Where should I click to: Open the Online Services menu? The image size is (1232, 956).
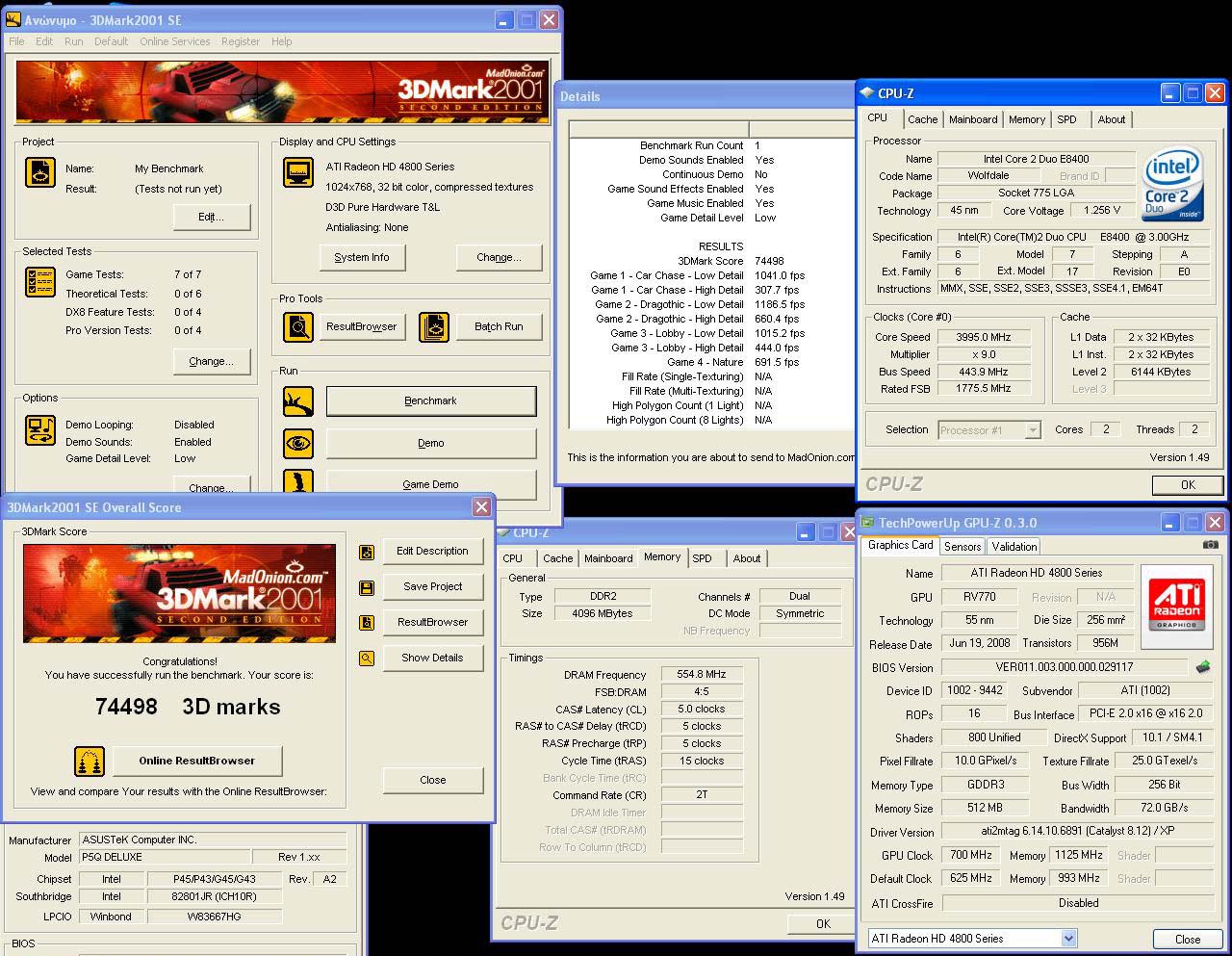coord(174,41)
